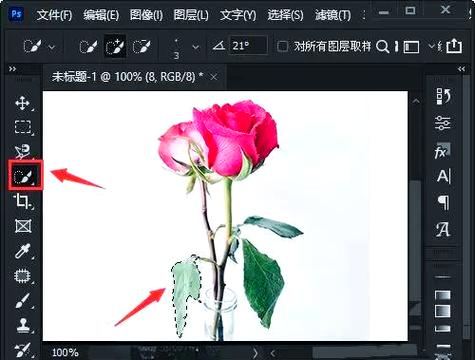Open the workspace switcher dropdown arrow

pos(432,46)
